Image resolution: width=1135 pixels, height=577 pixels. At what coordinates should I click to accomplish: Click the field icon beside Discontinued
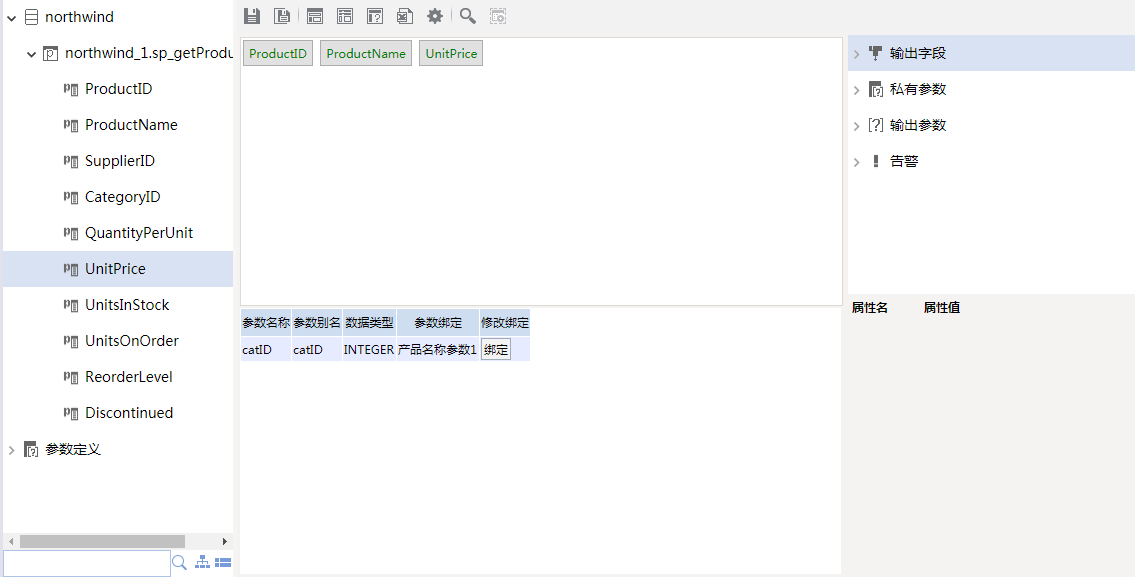coord(71,413)
